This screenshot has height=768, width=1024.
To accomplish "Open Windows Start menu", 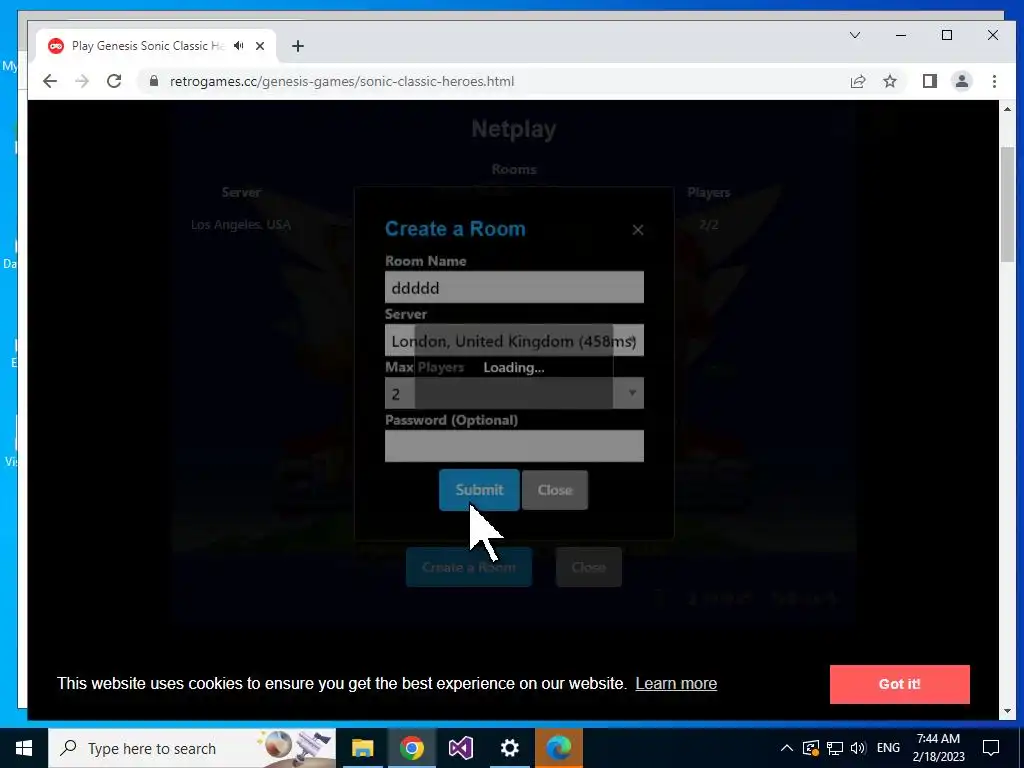I will point(24,748).
